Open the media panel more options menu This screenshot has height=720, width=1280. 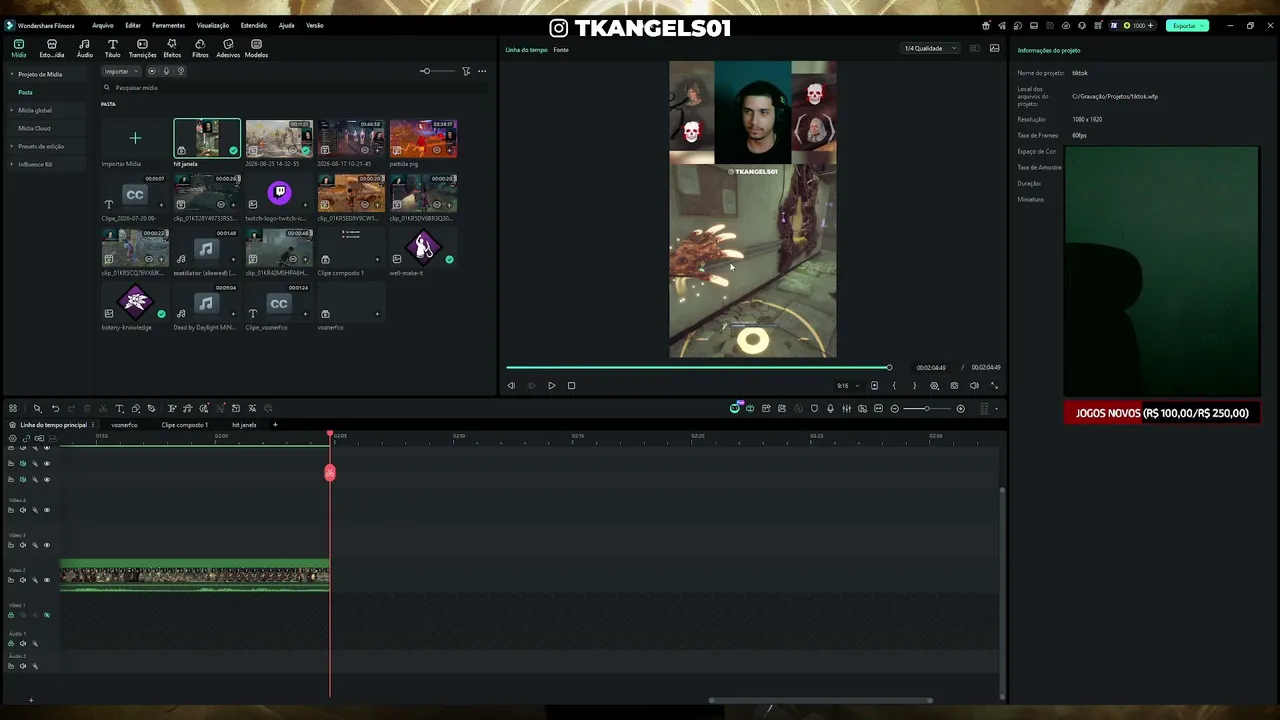click(482, 71)
